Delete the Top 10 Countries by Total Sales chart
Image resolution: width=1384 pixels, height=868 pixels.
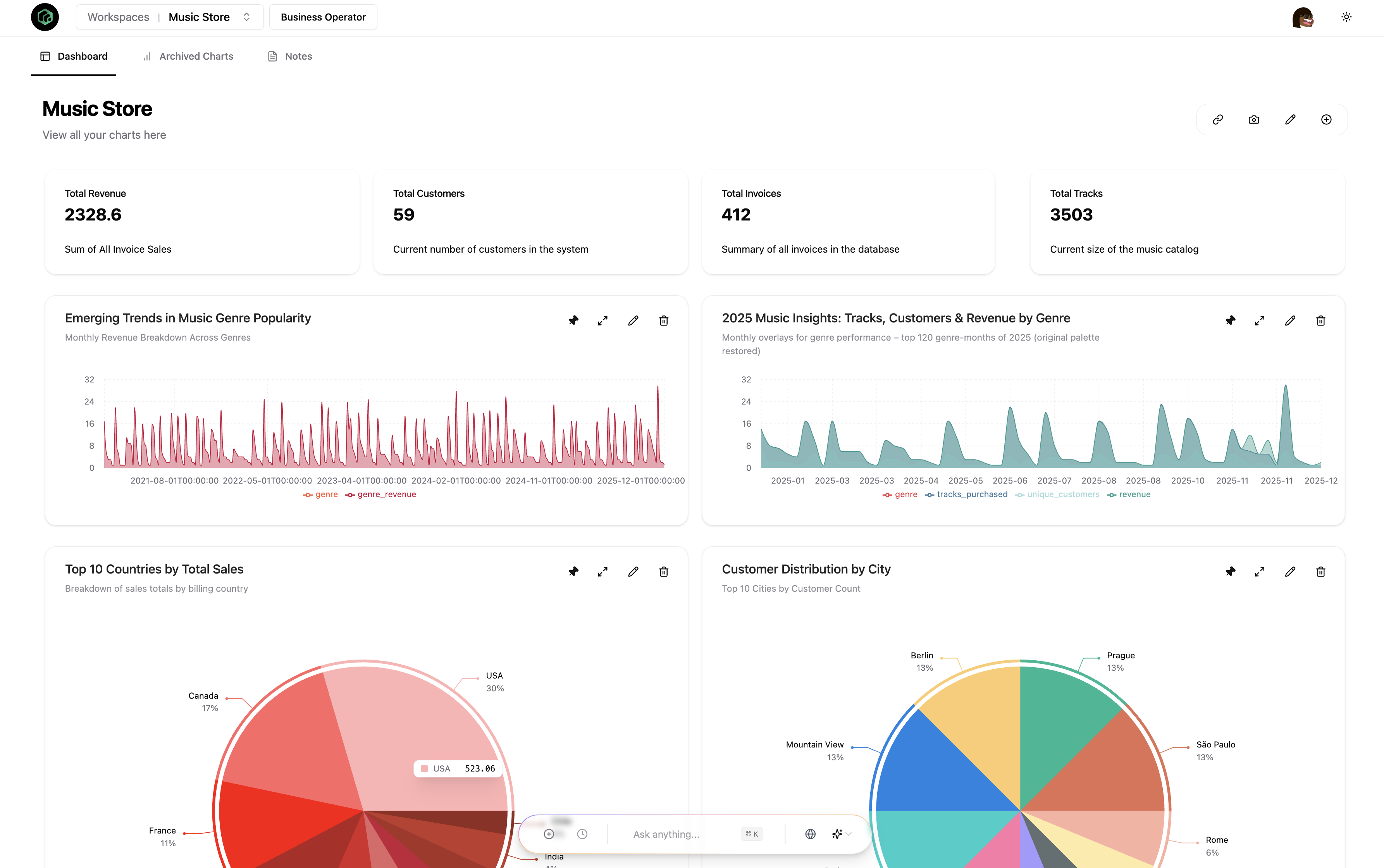pyautogui.click(x=664, y=571)
